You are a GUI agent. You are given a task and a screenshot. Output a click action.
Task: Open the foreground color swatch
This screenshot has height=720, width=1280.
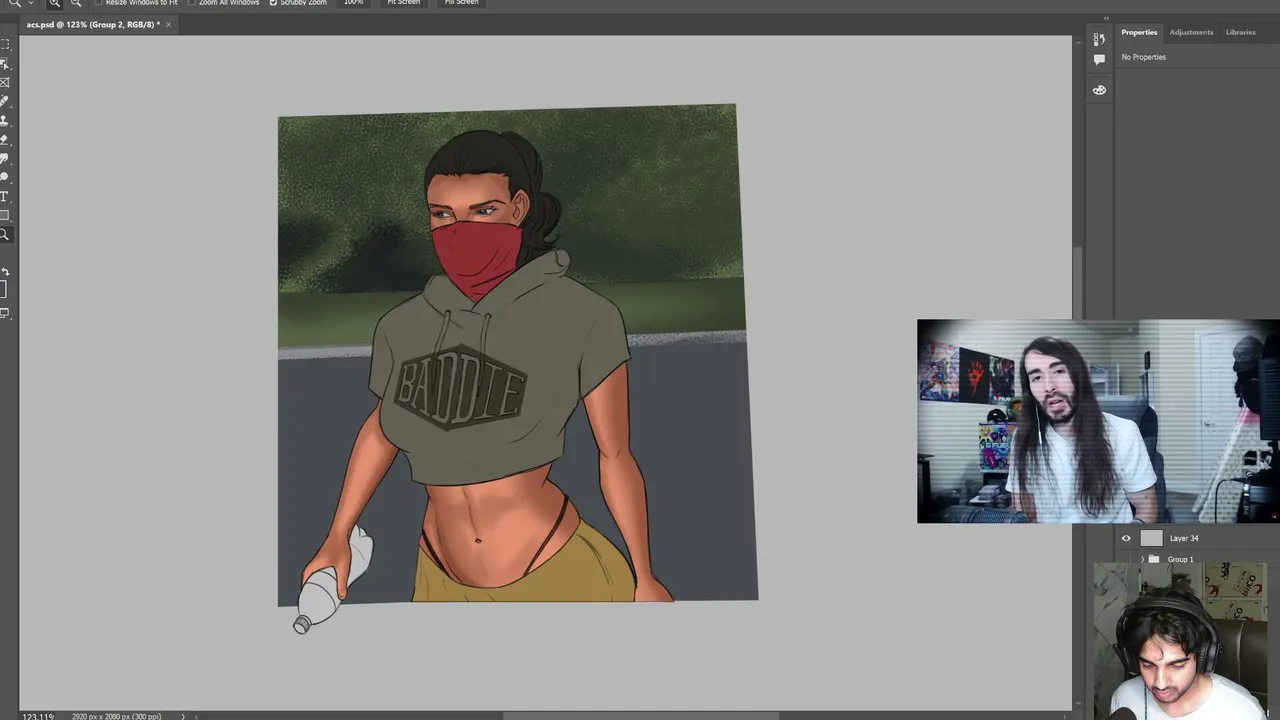3,289
